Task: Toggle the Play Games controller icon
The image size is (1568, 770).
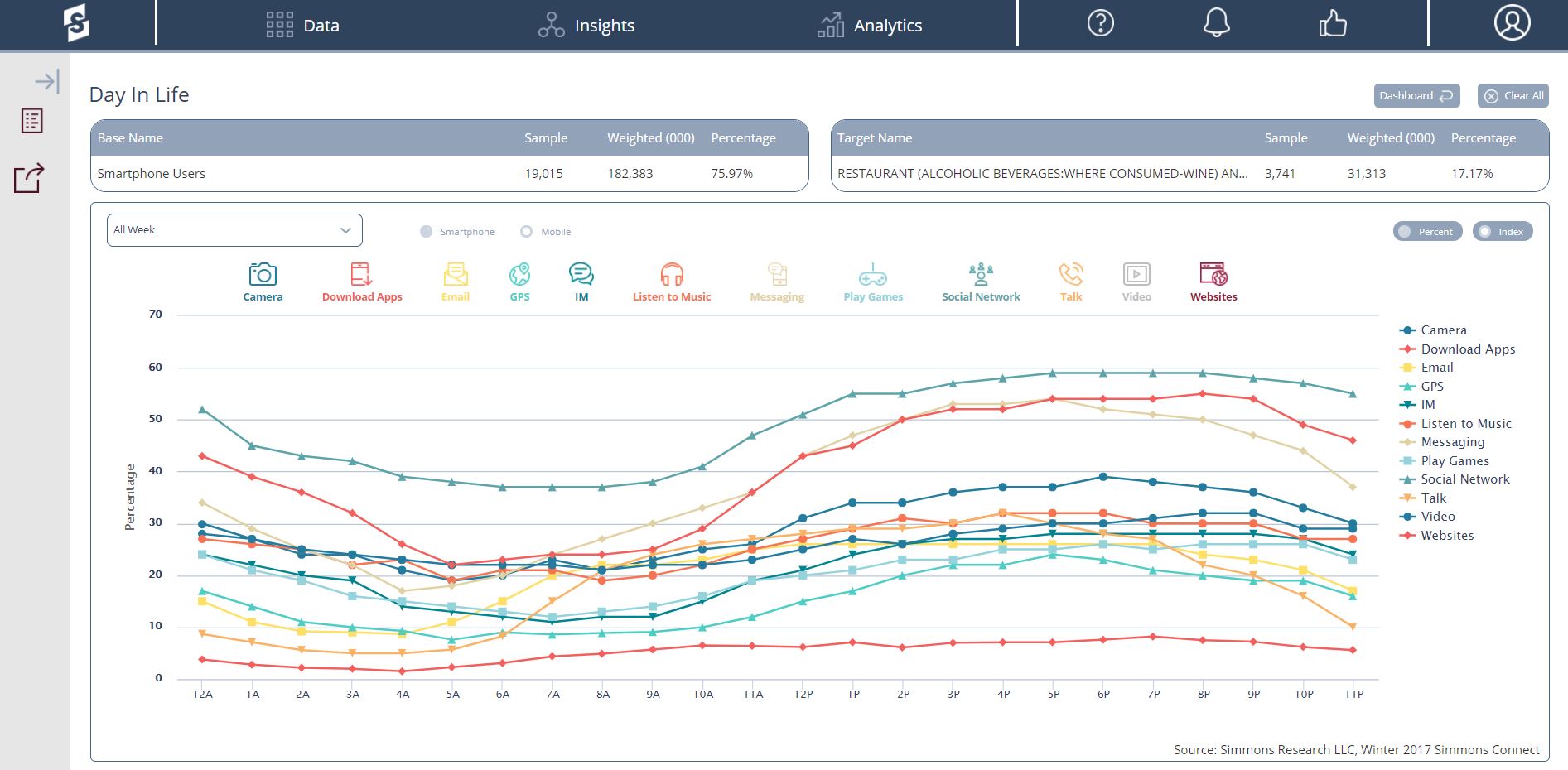Action: (873, 274)
